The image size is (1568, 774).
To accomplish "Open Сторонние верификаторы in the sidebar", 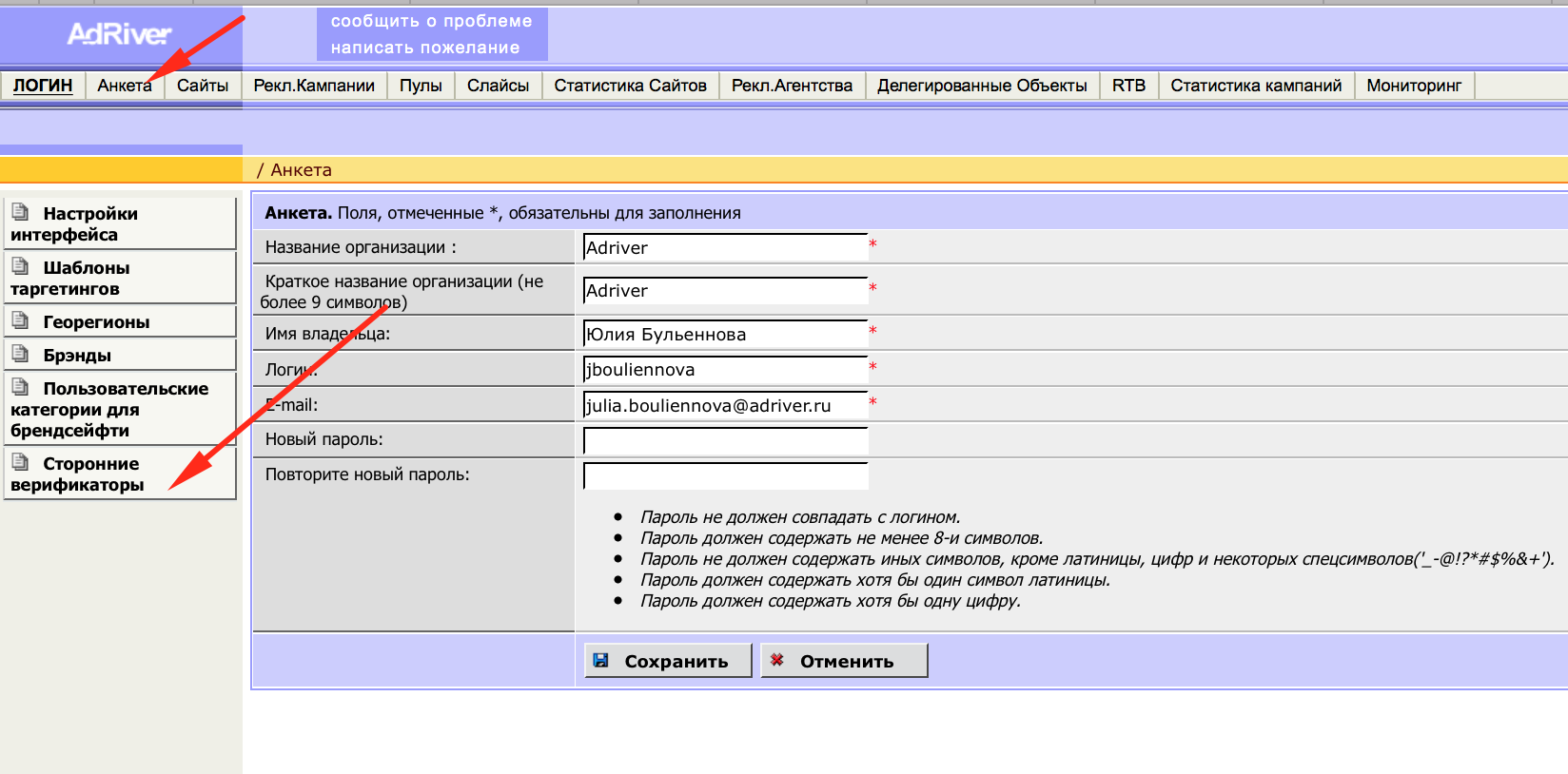I will click(120, 474).
